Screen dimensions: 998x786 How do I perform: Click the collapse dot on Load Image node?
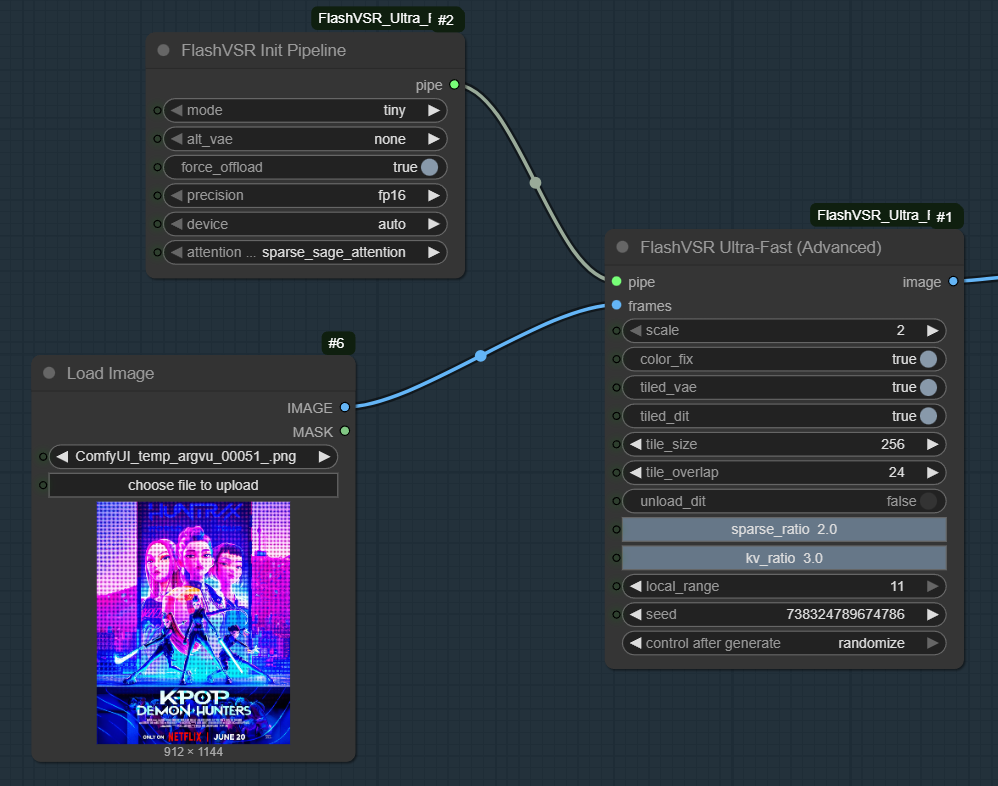tap(48, 373)
